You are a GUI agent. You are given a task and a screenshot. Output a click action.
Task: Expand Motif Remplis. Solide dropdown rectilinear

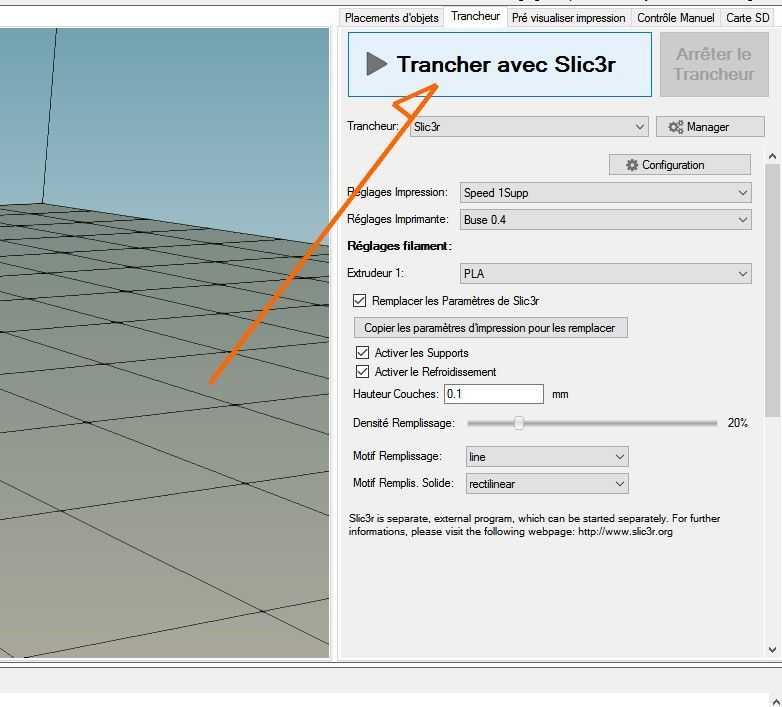point(547,484)
